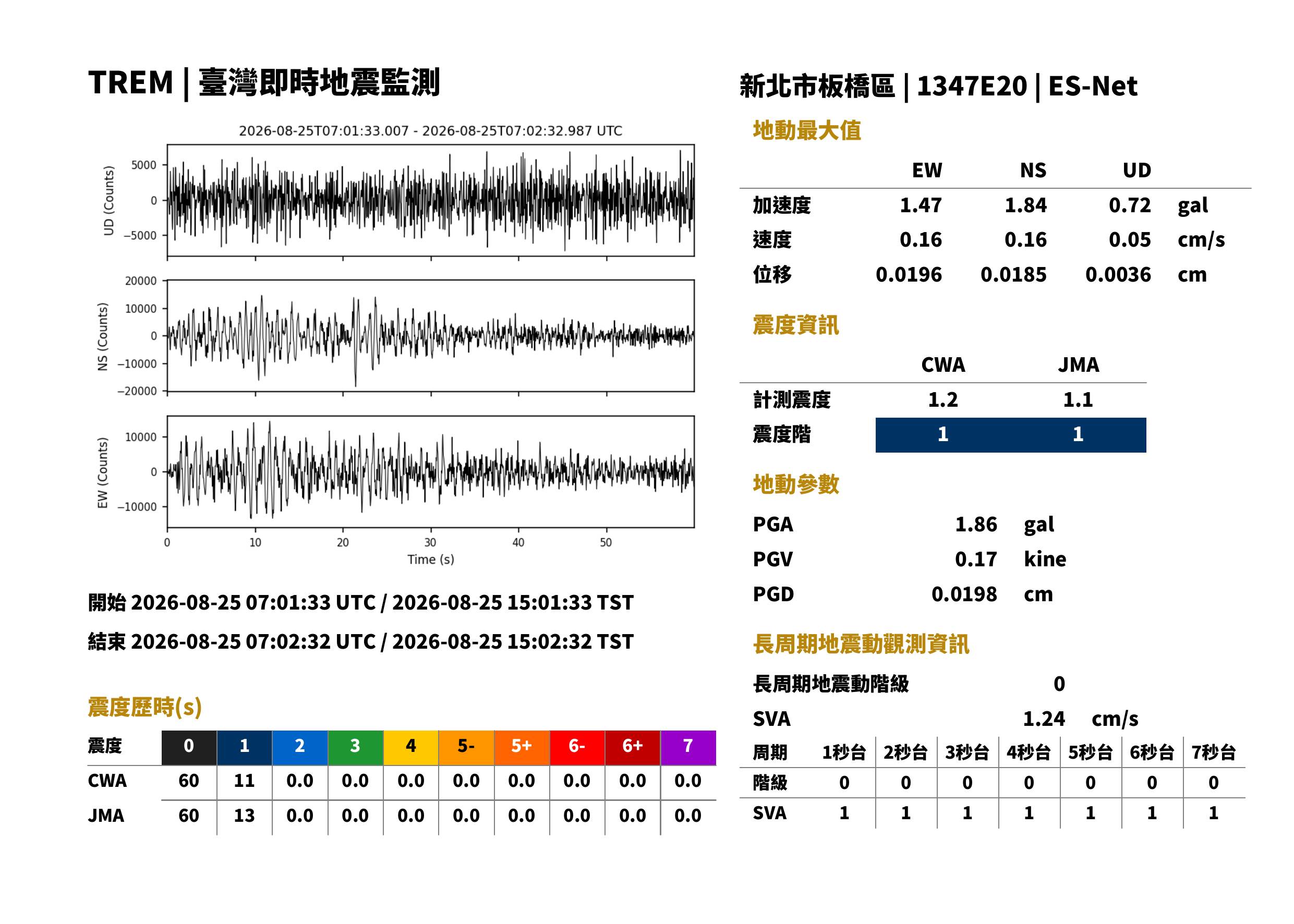Select the blue intensity 2 swatch

click(x=300, y=747)
